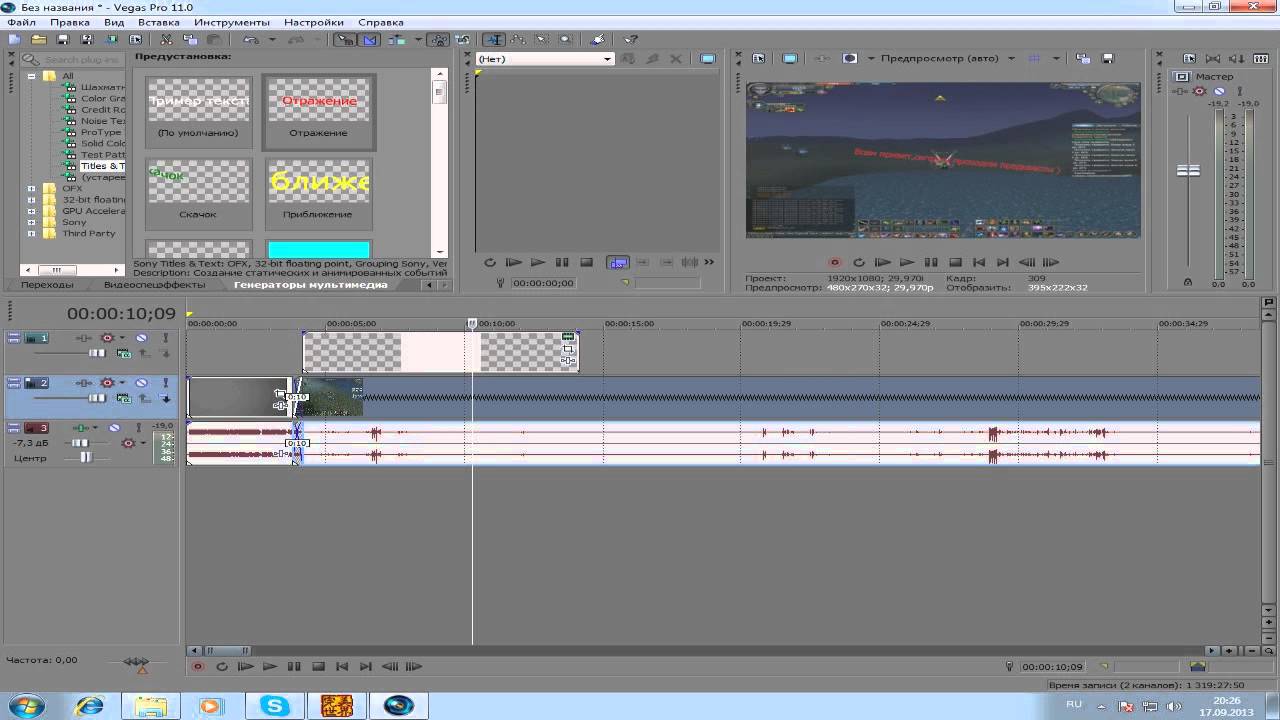Screen dimensions: 1280x720
Task: Click audio track 3 pan slider
Action: pos(86,458)
